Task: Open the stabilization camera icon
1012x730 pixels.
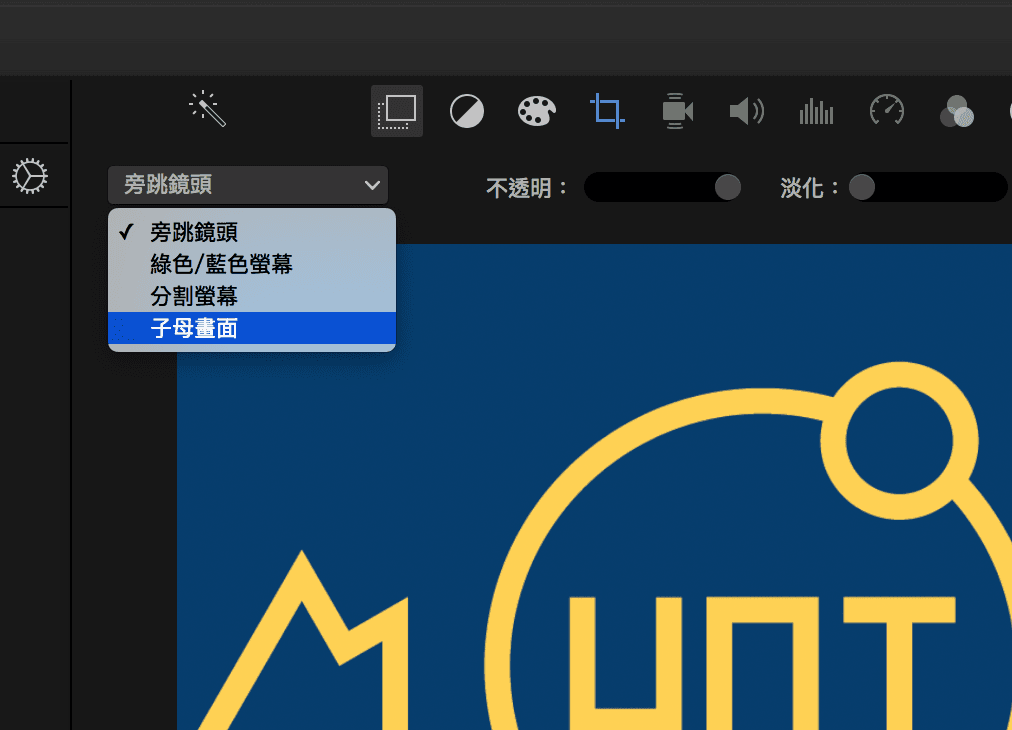Action: (677, 111)
